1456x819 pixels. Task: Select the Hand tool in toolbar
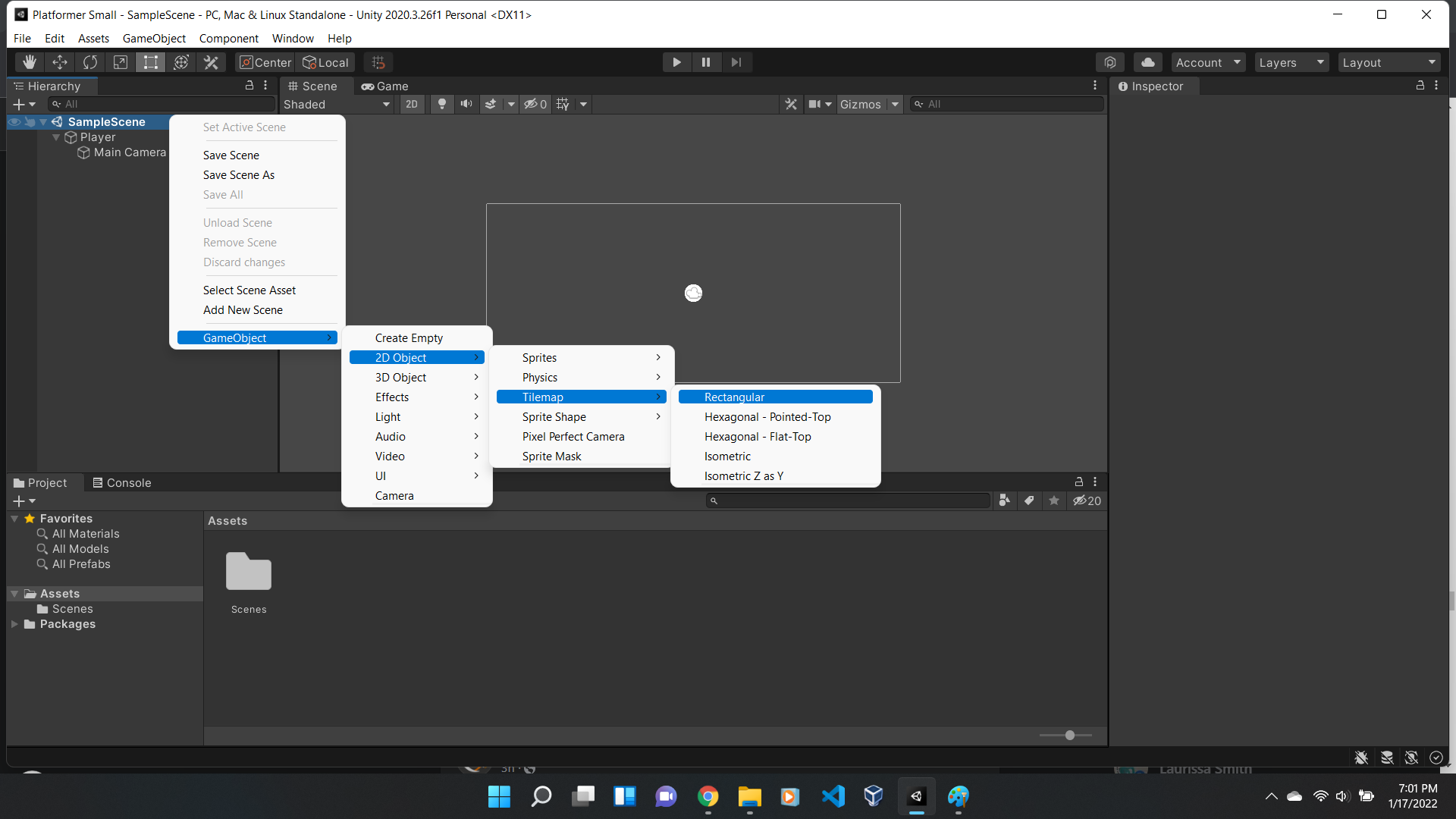click(29, 62)
